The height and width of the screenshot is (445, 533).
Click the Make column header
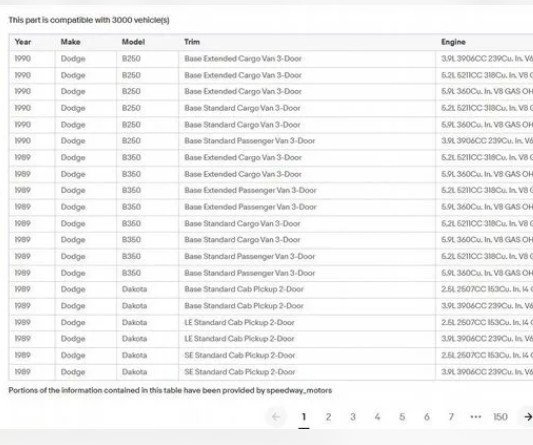pos(70,42)
